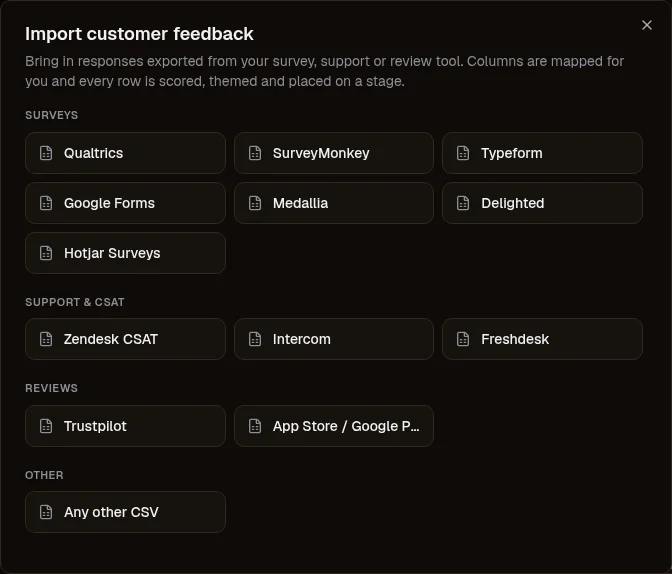Click the file icon beside Zendesk CSAT
This screenshot has width=672, height=574.
click(46, 339)
